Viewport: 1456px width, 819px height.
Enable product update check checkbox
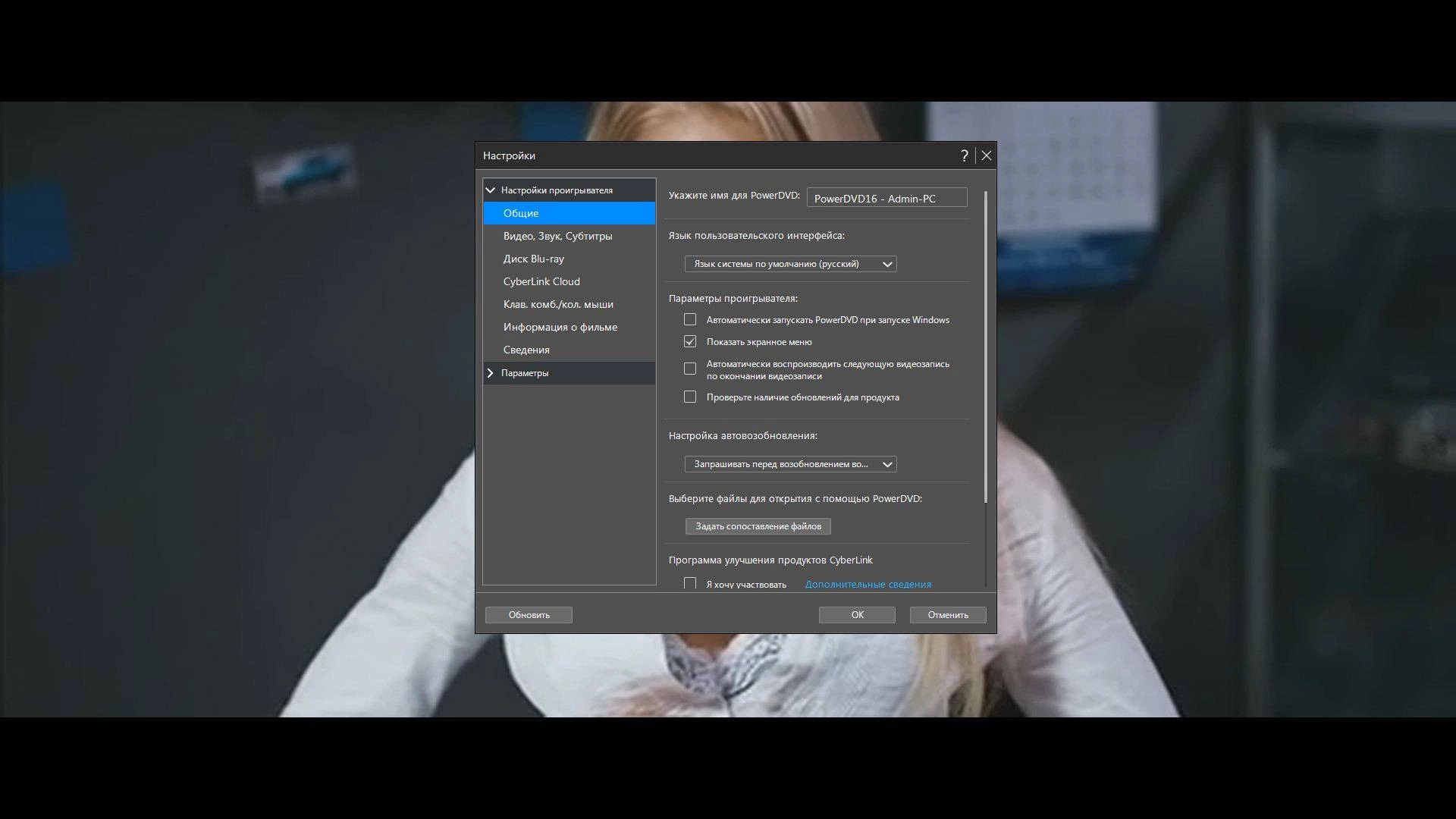coord(690,397)
